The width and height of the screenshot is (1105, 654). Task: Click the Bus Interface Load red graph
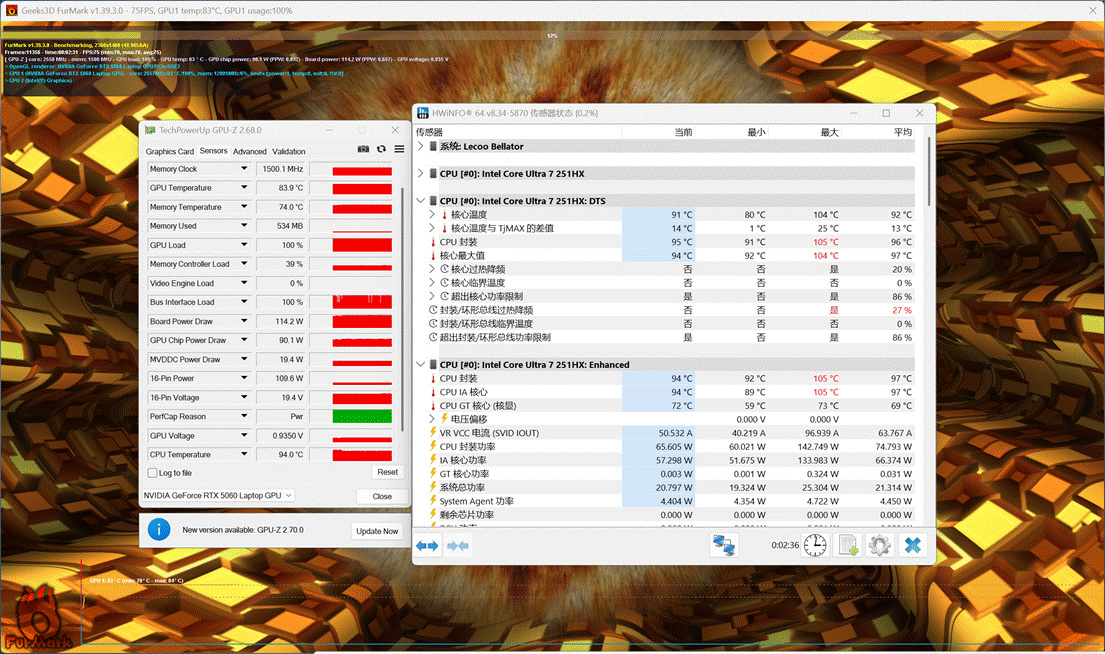[x=362, y=302]
